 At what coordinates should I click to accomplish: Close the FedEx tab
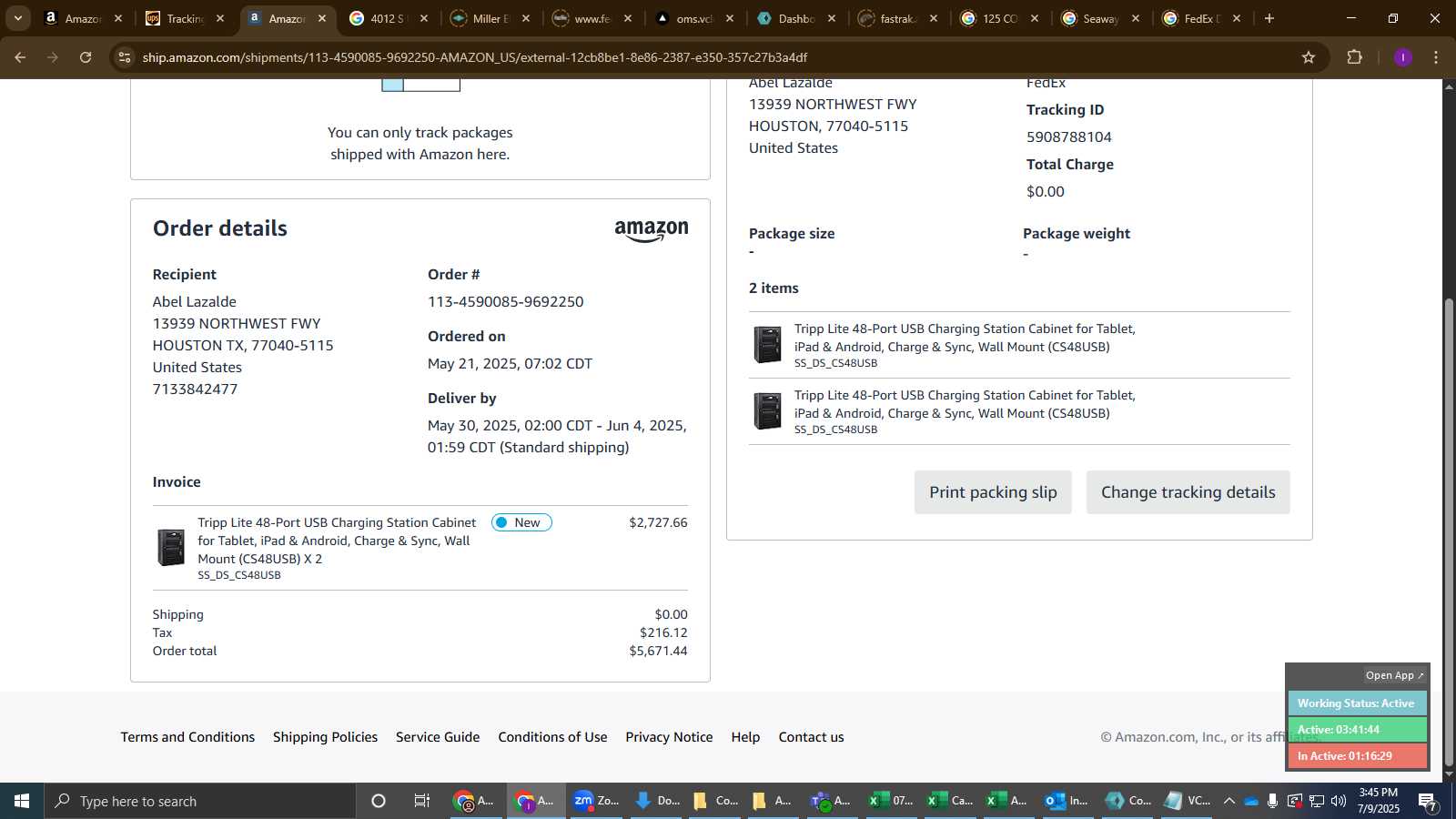coord(1237,18)
